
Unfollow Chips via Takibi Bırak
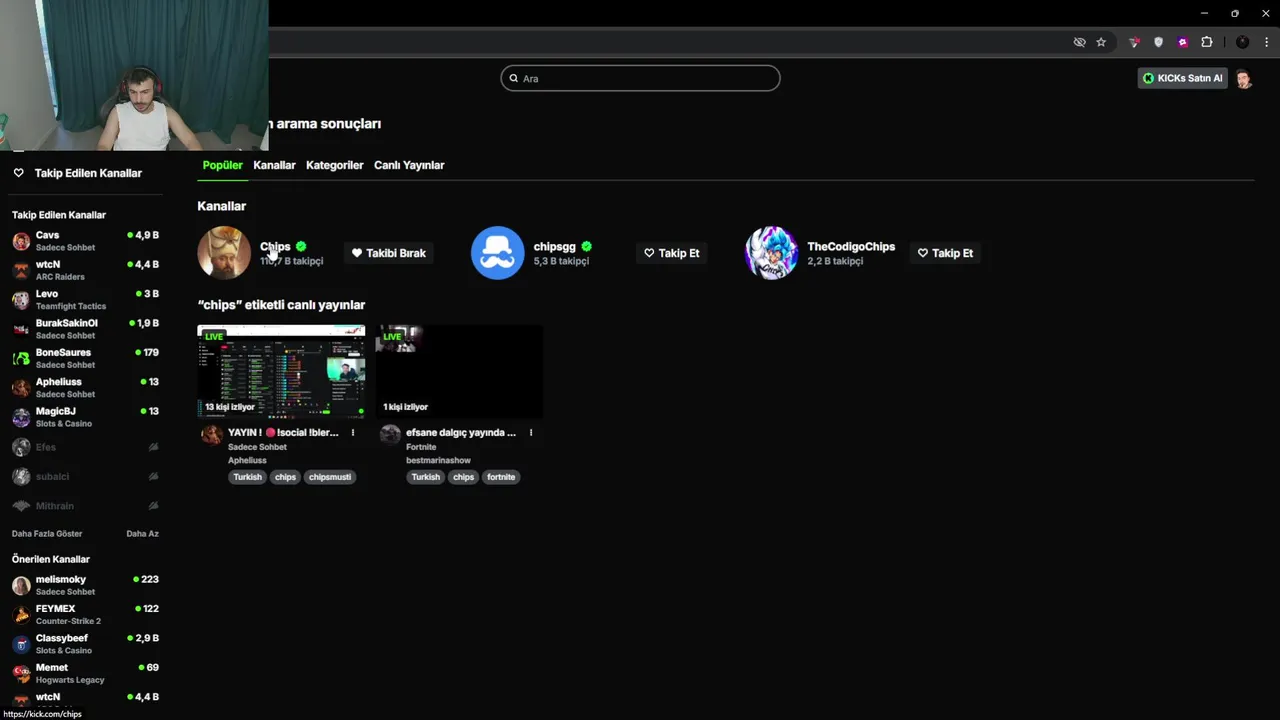(x=389, y=253)
